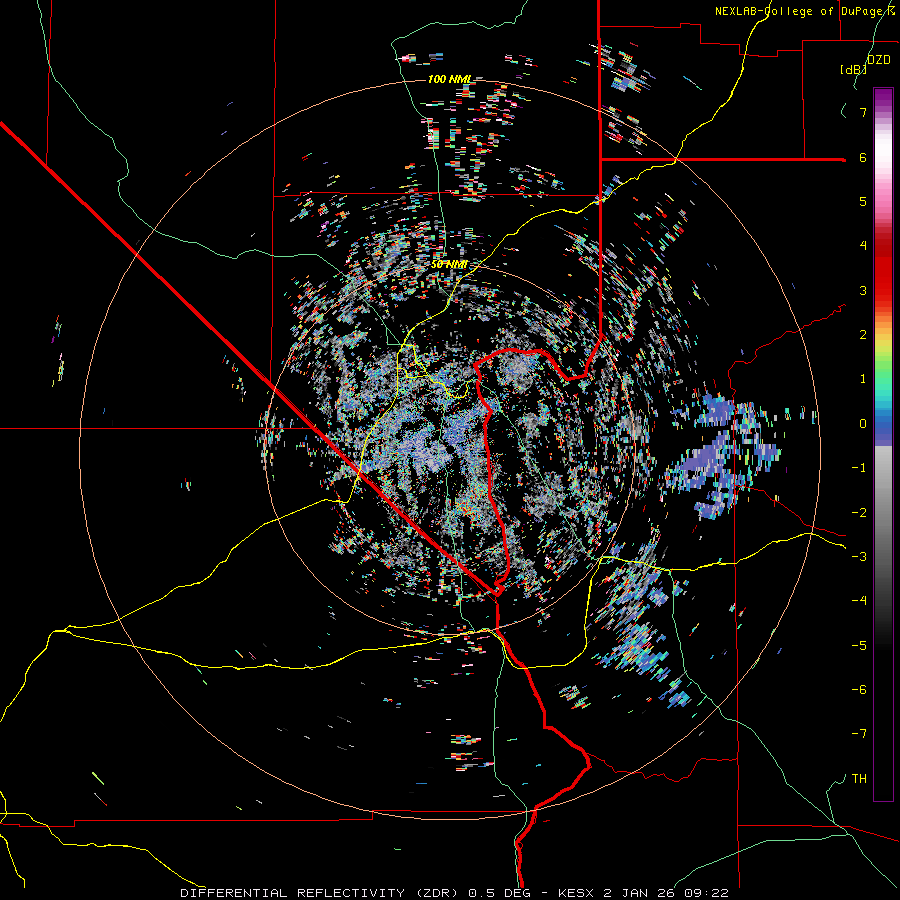Viewport: 900px width, 900px height.
Task: Click the TH threshold scale label
Action: pyautogui.click(x=859, y=778)
